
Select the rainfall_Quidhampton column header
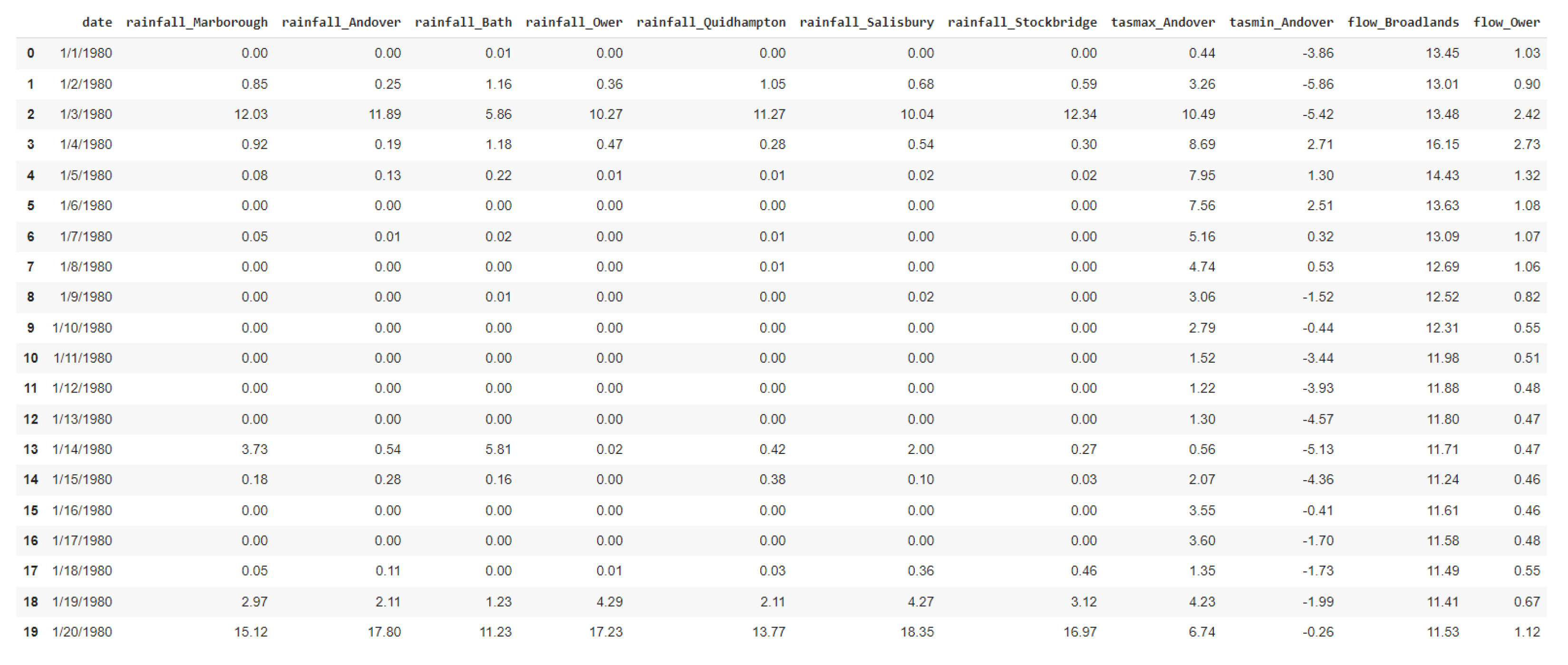click(710, 22)
